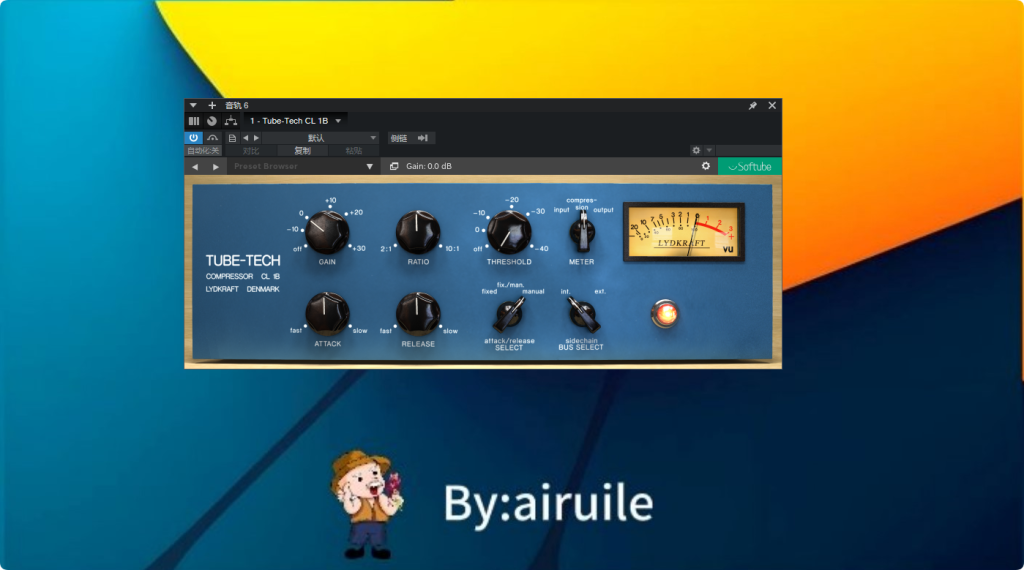Viewport: 1024px width, 570px height.
Task: Click the RATIO knob
Action: (x=418, y=232)
